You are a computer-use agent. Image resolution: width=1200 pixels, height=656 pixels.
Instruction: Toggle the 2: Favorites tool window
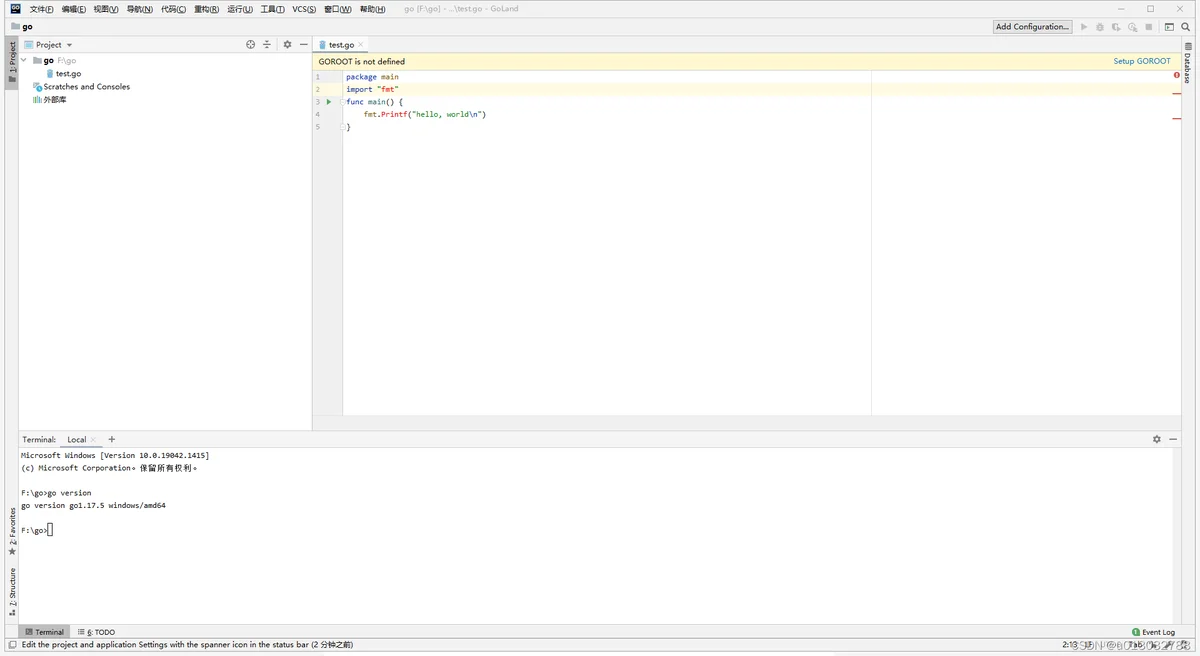[12, 532]
